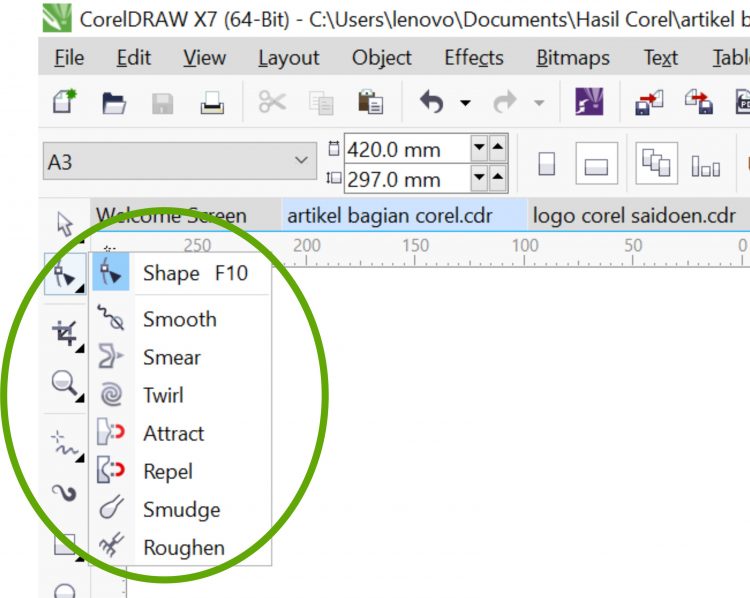Open the View menu
Image resolution: width=750 pixels, height=598 pixels.
point(204,57)
